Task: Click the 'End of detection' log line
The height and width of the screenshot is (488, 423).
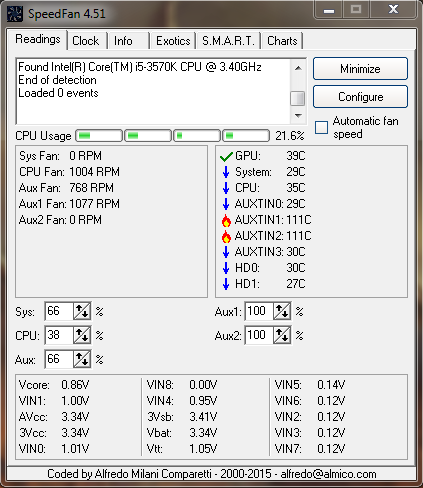Action: [x=57, y=80]
